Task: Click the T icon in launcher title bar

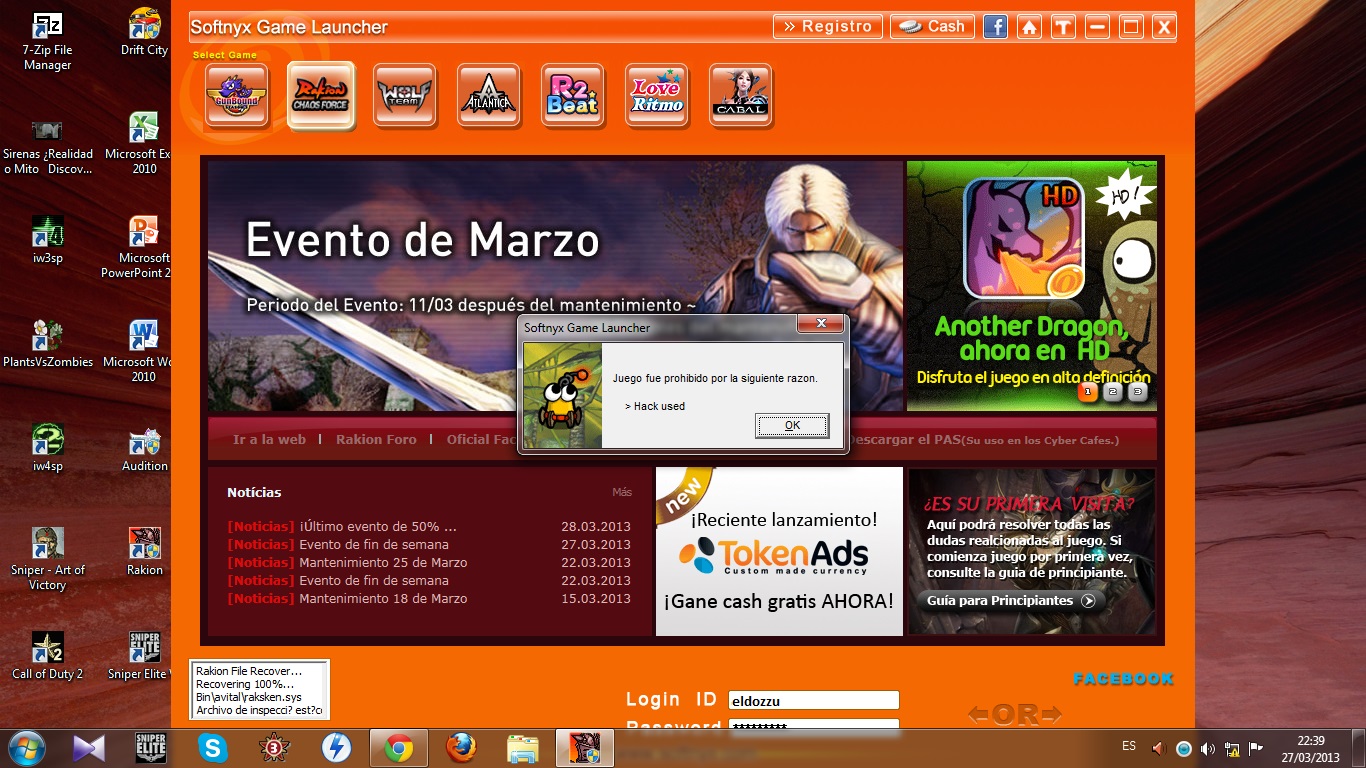Action: (x=1063, y=27)
